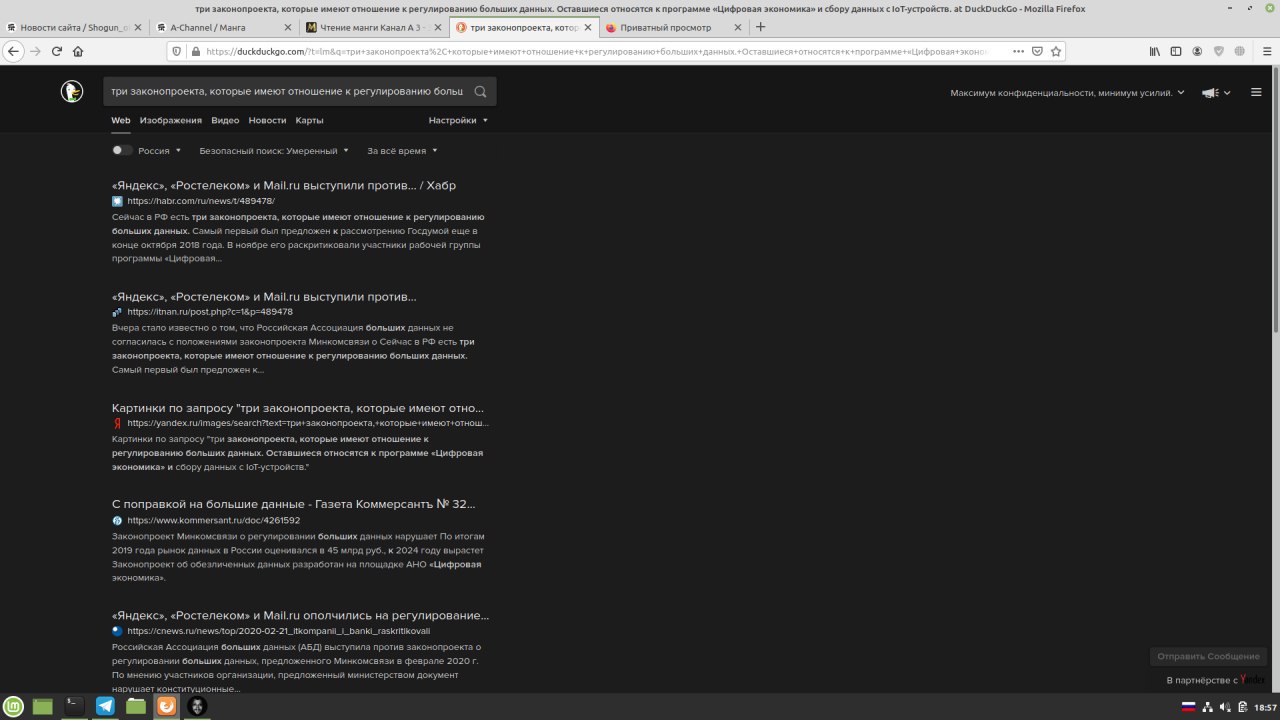Image resolution: width=1280 pixels, height=720 pixels.
Task: Click the Yandex favicon beside the images result
Action: click(x=117, y=423)
